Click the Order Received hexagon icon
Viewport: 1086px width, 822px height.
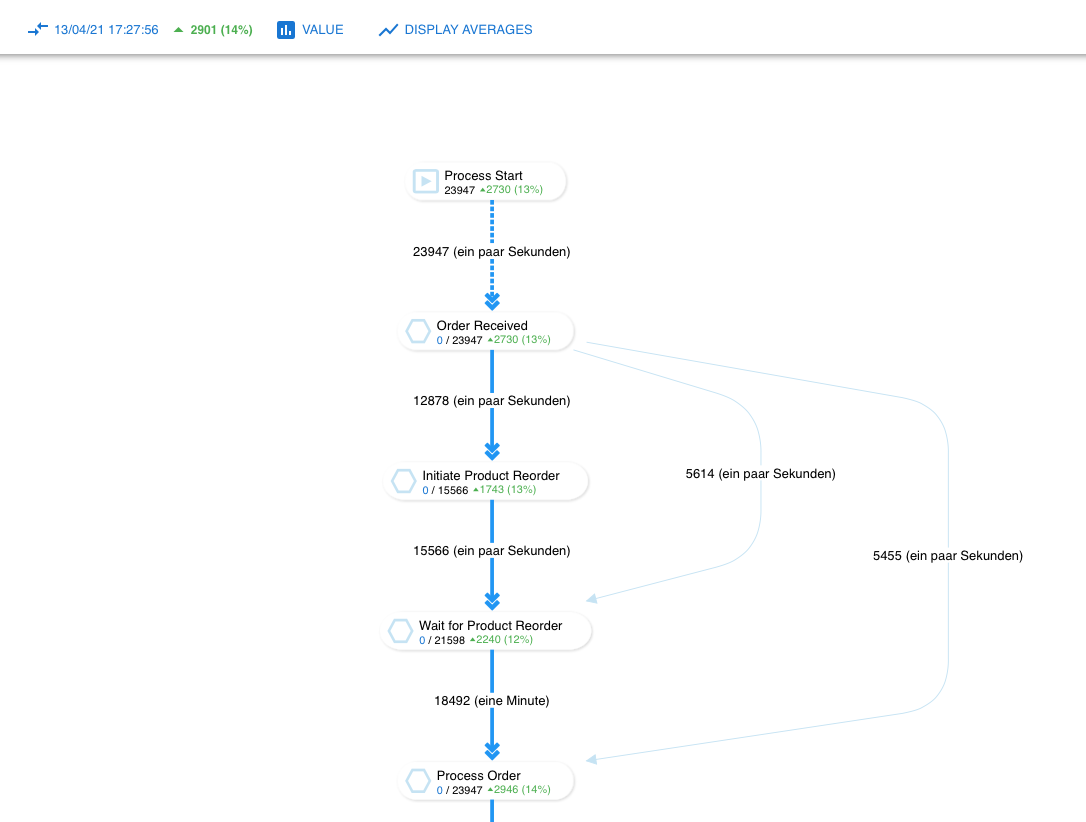tap(418, 331)
